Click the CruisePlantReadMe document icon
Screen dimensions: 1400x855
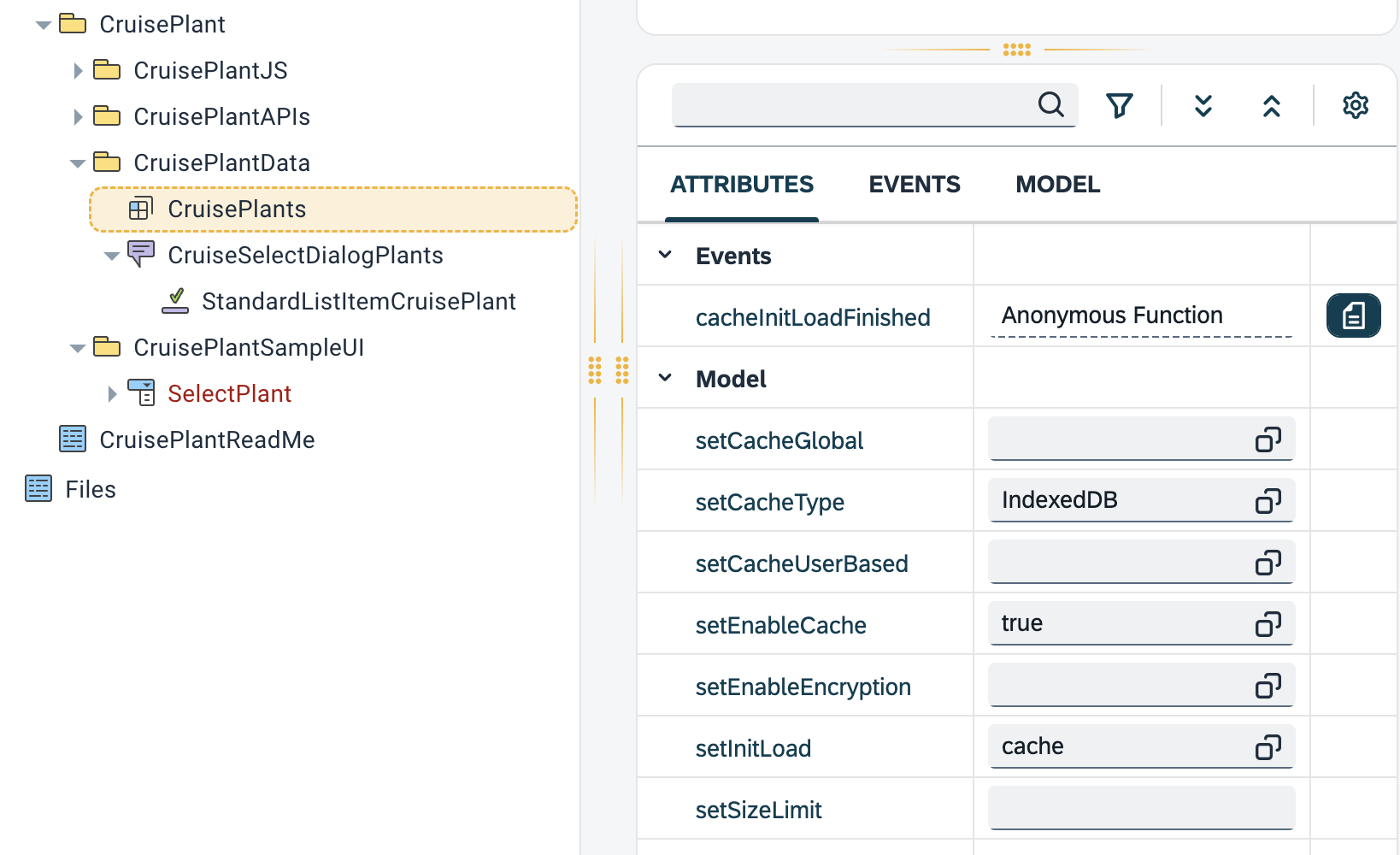(73, 439)
